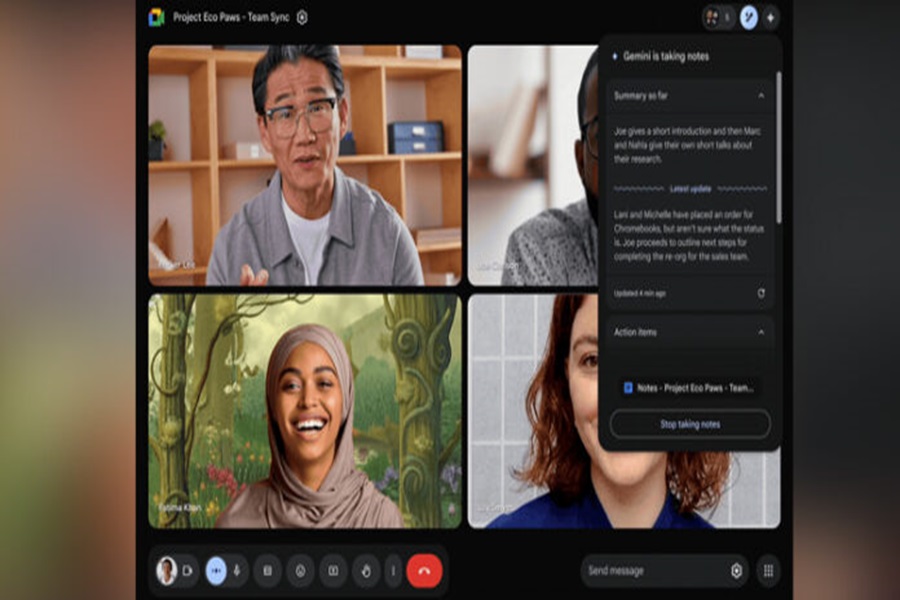Open the apps grid icon
This screenshot has width=900, height=600.
tap(768, 570)
